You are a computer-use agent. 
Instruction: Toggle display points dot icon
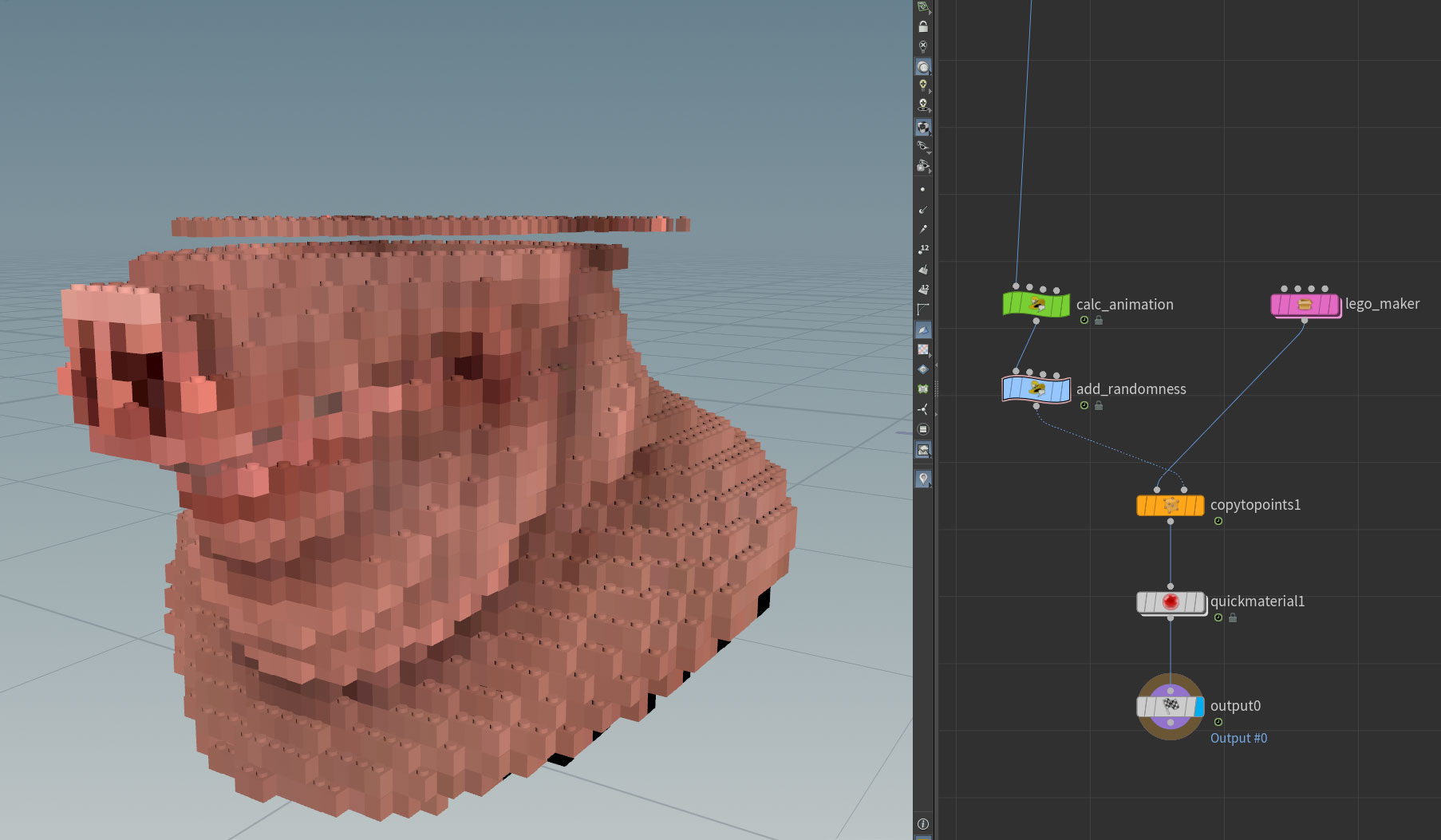(x=923, y=189)
